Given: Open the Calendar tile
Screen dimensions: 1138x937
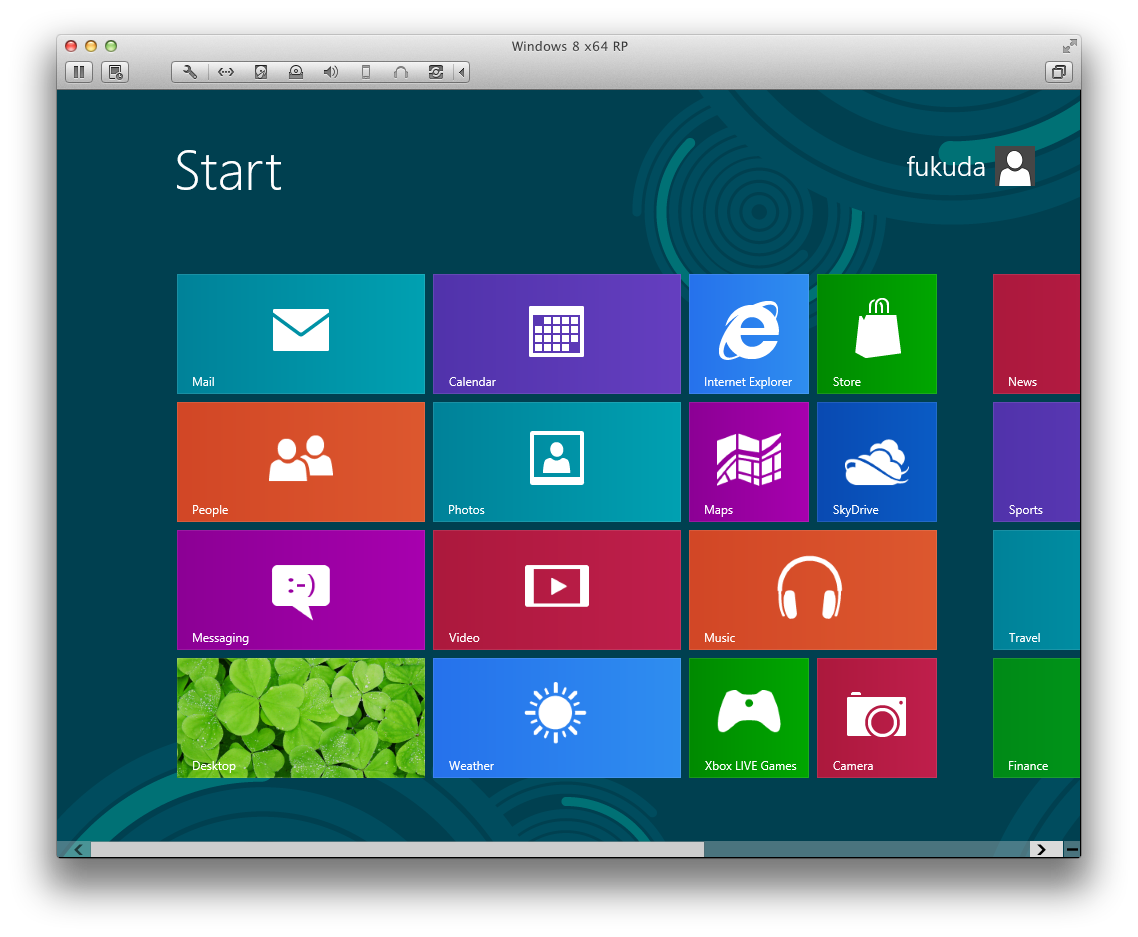Looking at the screenshot, I should (557, 334).
